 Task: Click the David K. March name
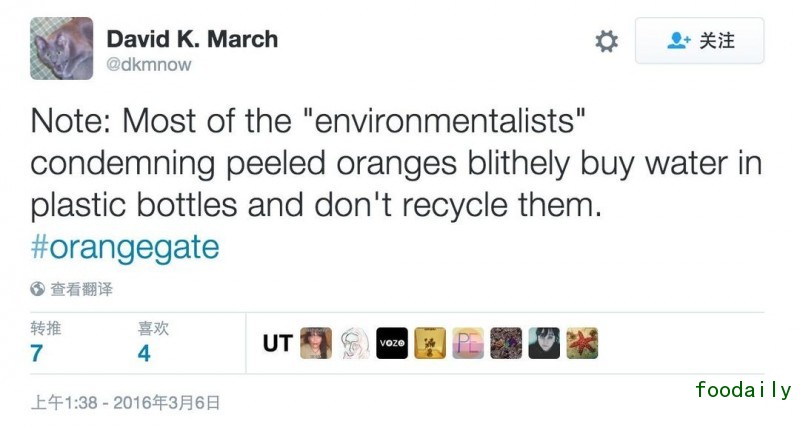point(192,39)
